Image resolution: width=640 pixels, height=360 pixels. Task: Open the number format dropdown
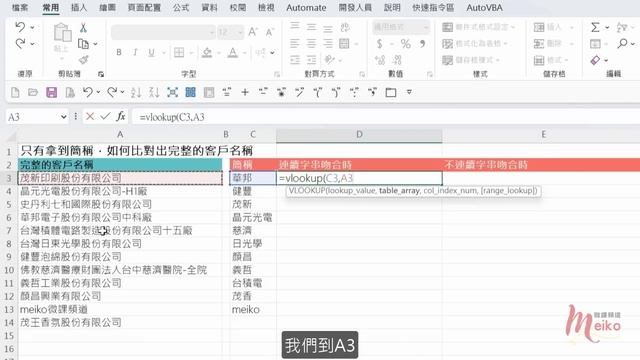pos(426,27)
